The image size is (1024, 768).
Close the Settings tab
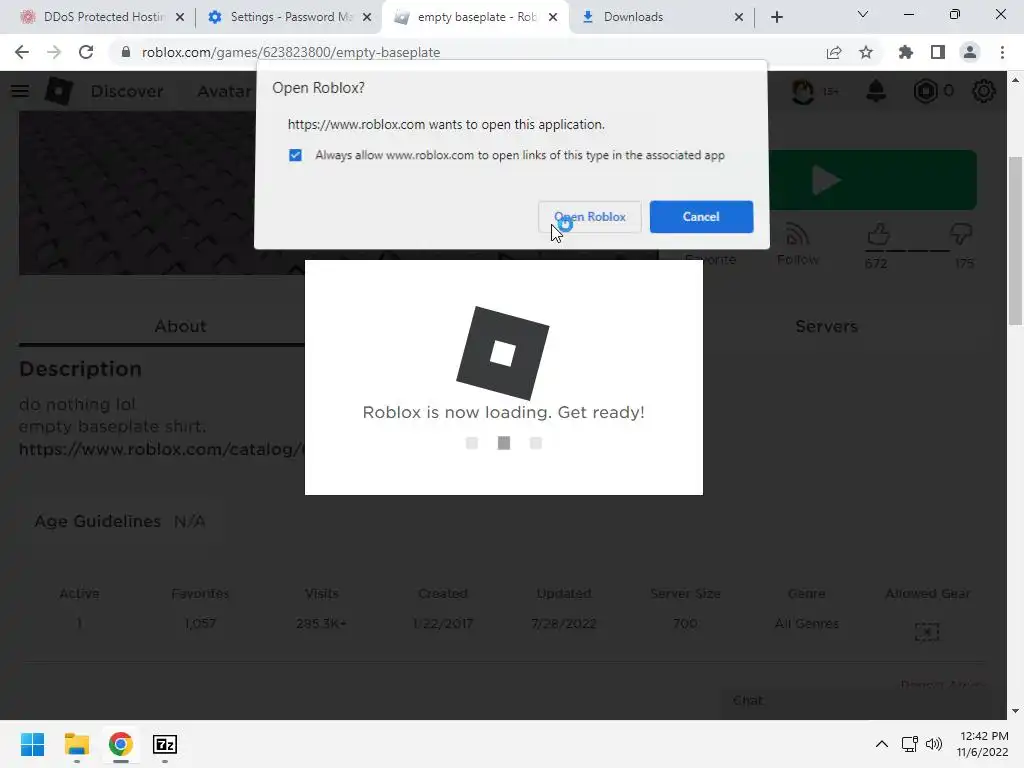(x=367, y=17)
